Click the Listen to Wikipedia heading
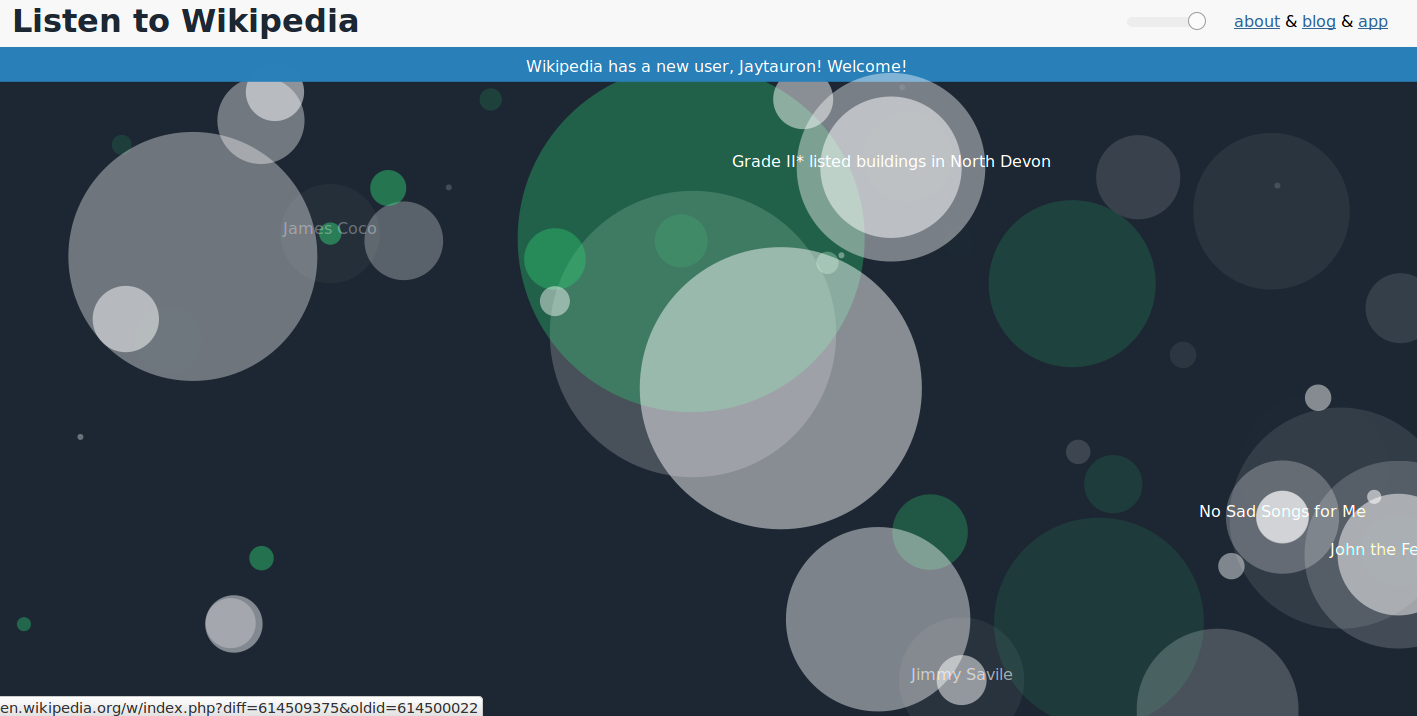Viewport: 1417px width, 716px height. (185, 21)
